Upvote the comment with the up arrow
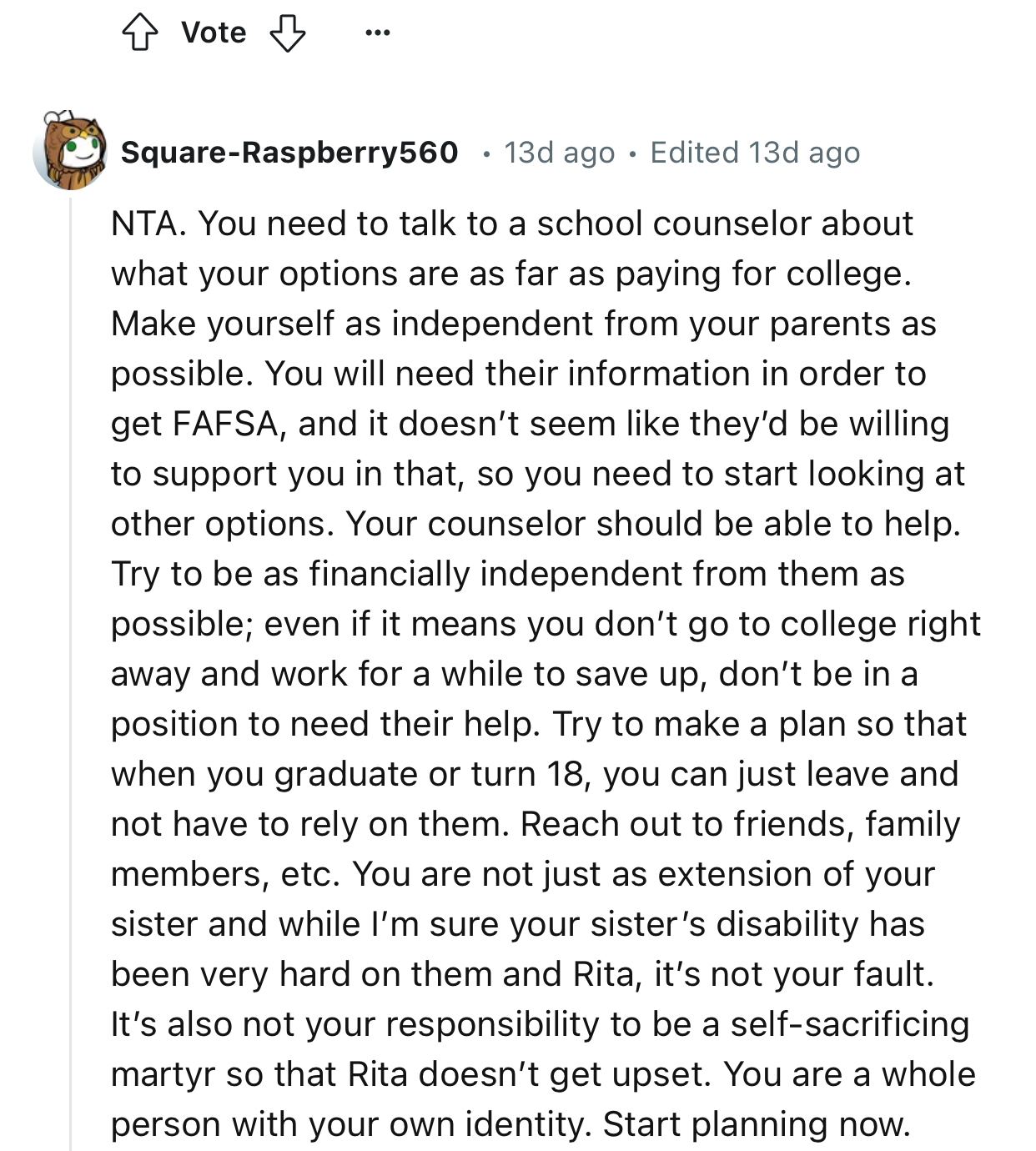Image resolution: width=1036 pixels, height=1151 pixels. (139, 33)
